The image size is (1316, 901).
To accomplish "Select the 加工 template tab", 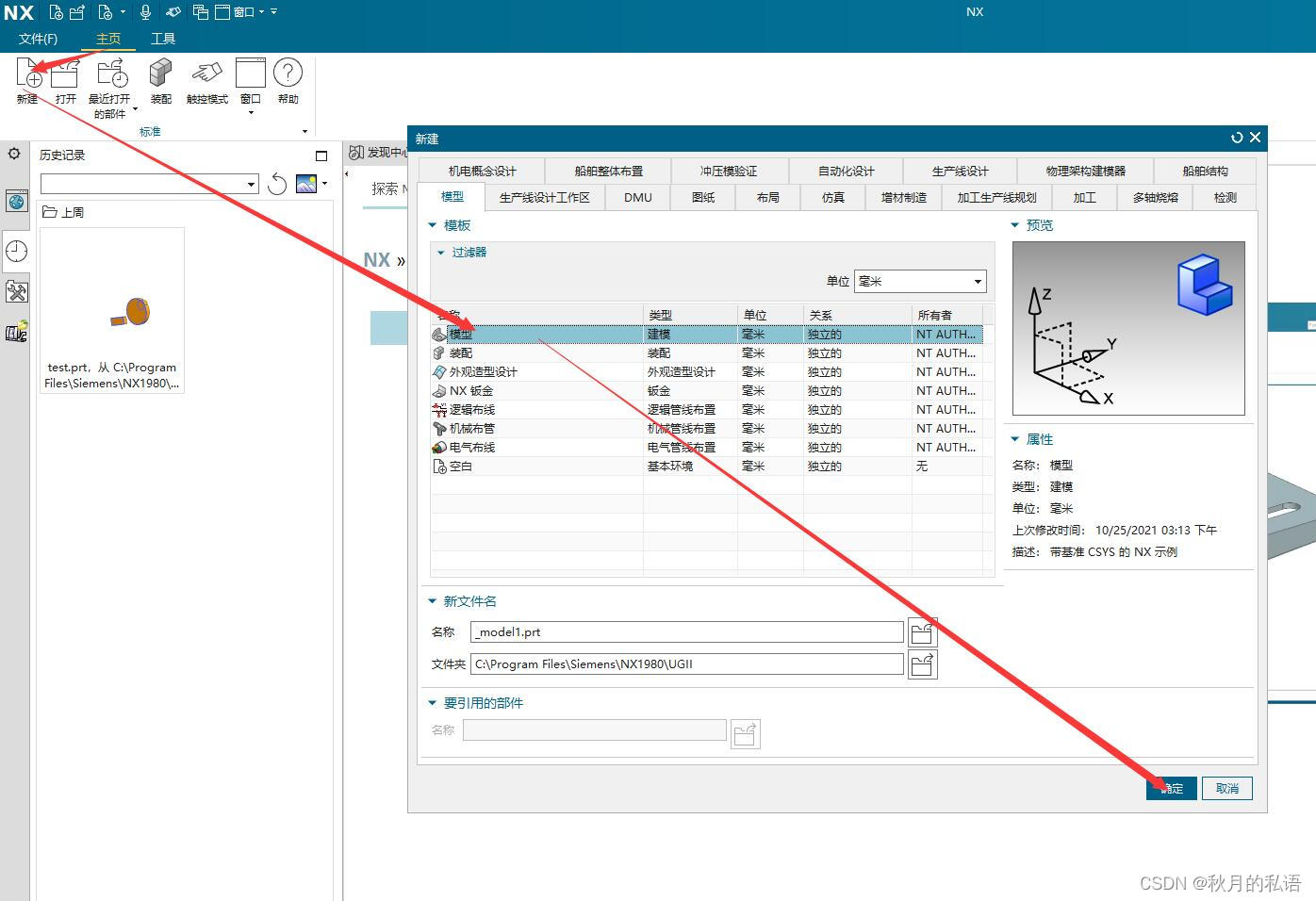I will [x=1085, y=197].
